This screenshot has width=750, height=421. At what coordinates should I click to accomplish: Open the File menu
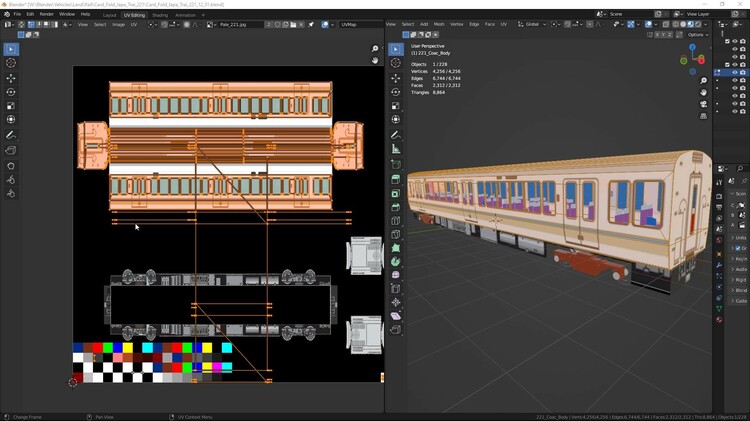(x=17, y=14)
